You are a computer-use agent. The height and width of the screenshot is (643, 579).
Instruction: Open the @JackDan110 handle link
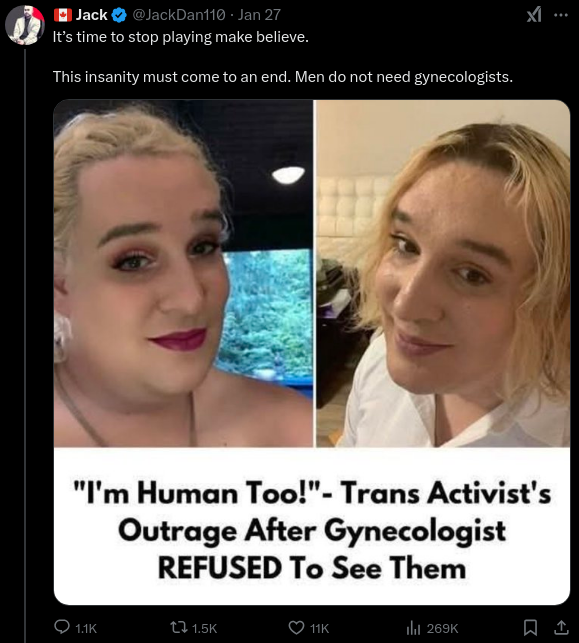coord(179,15)
